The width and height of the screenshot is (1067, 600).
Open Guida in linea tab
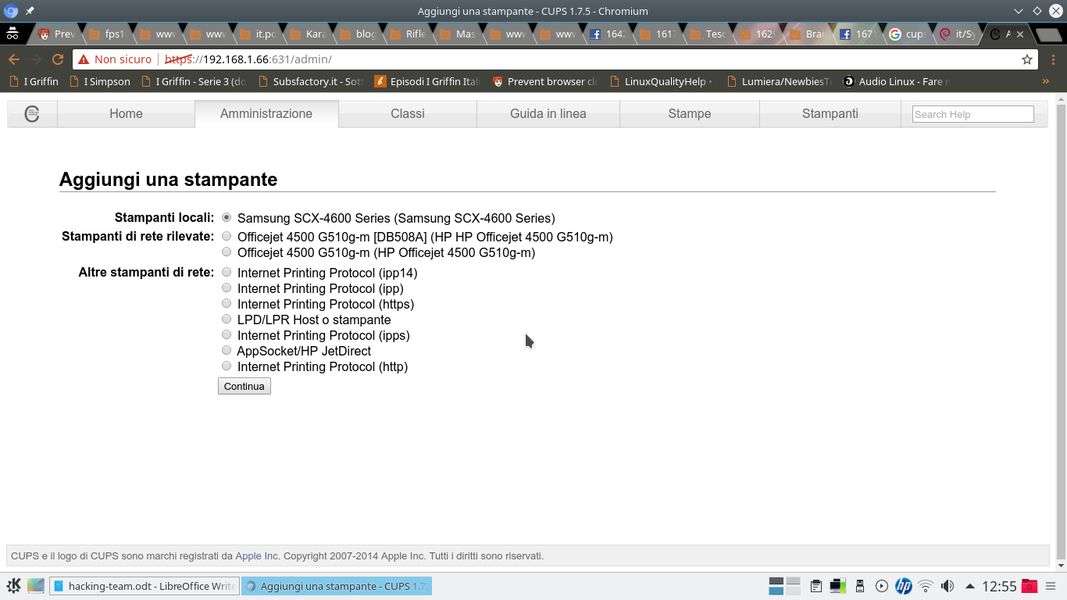pyautogui.click(x=548, y=114)
